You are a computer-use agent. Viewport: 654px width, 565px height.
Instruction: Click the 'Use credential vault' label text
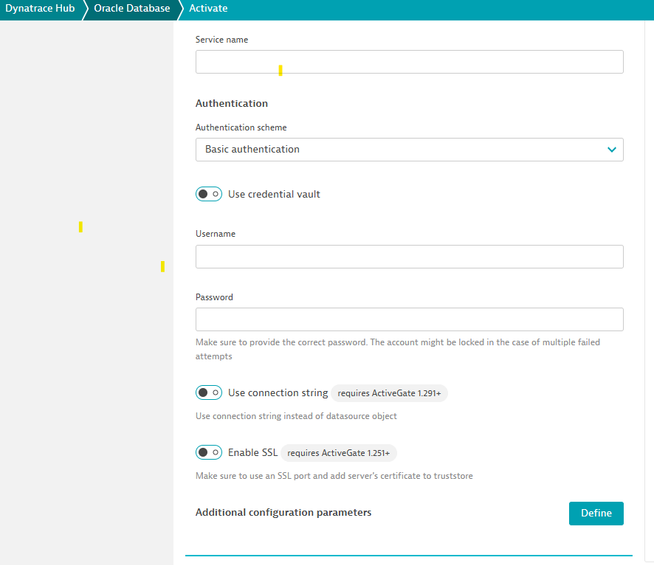pyautogui.click(x=274, y=194)
